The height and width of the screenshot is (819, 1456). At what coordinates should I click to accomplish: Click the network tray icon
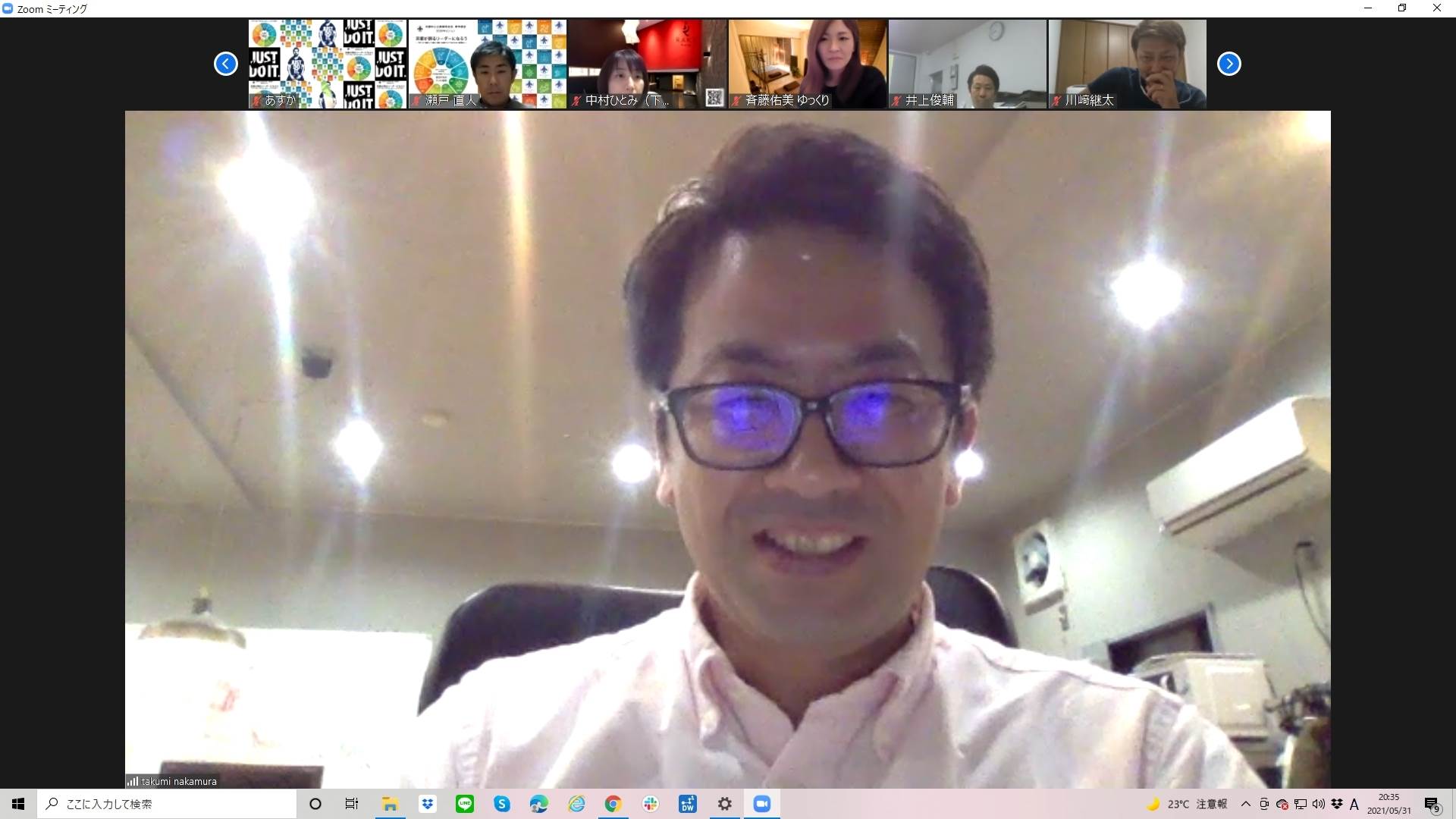tap(1301, 804)
